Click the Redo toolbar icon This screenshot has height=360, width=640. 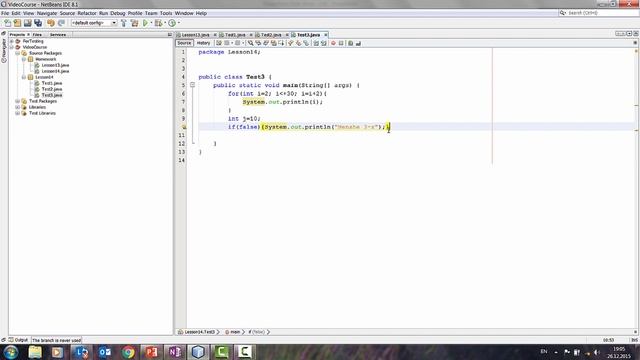point(61,23)
